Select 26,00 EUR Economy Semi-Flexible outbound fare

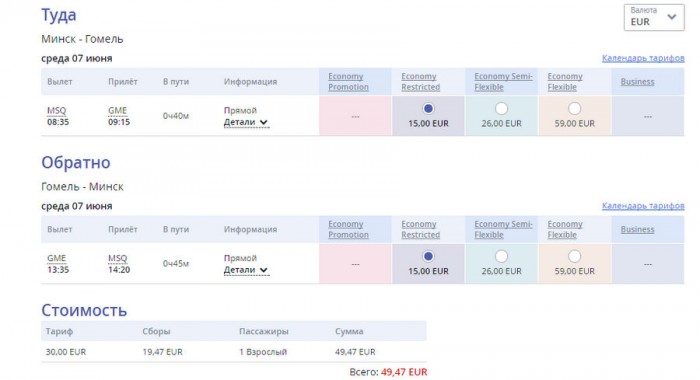point(501,109)
